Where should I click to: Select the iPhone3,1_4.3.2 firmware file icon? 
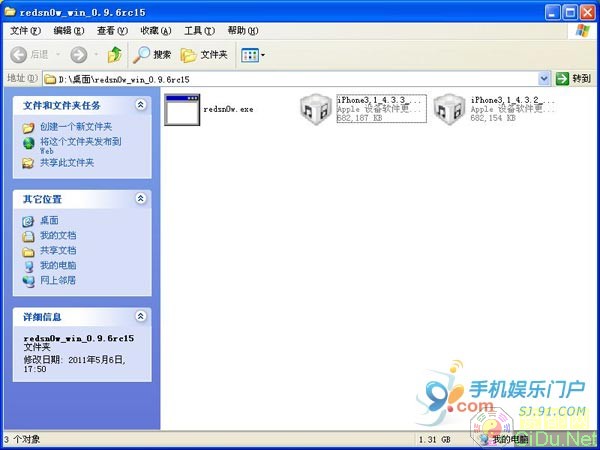pos(451,111)
